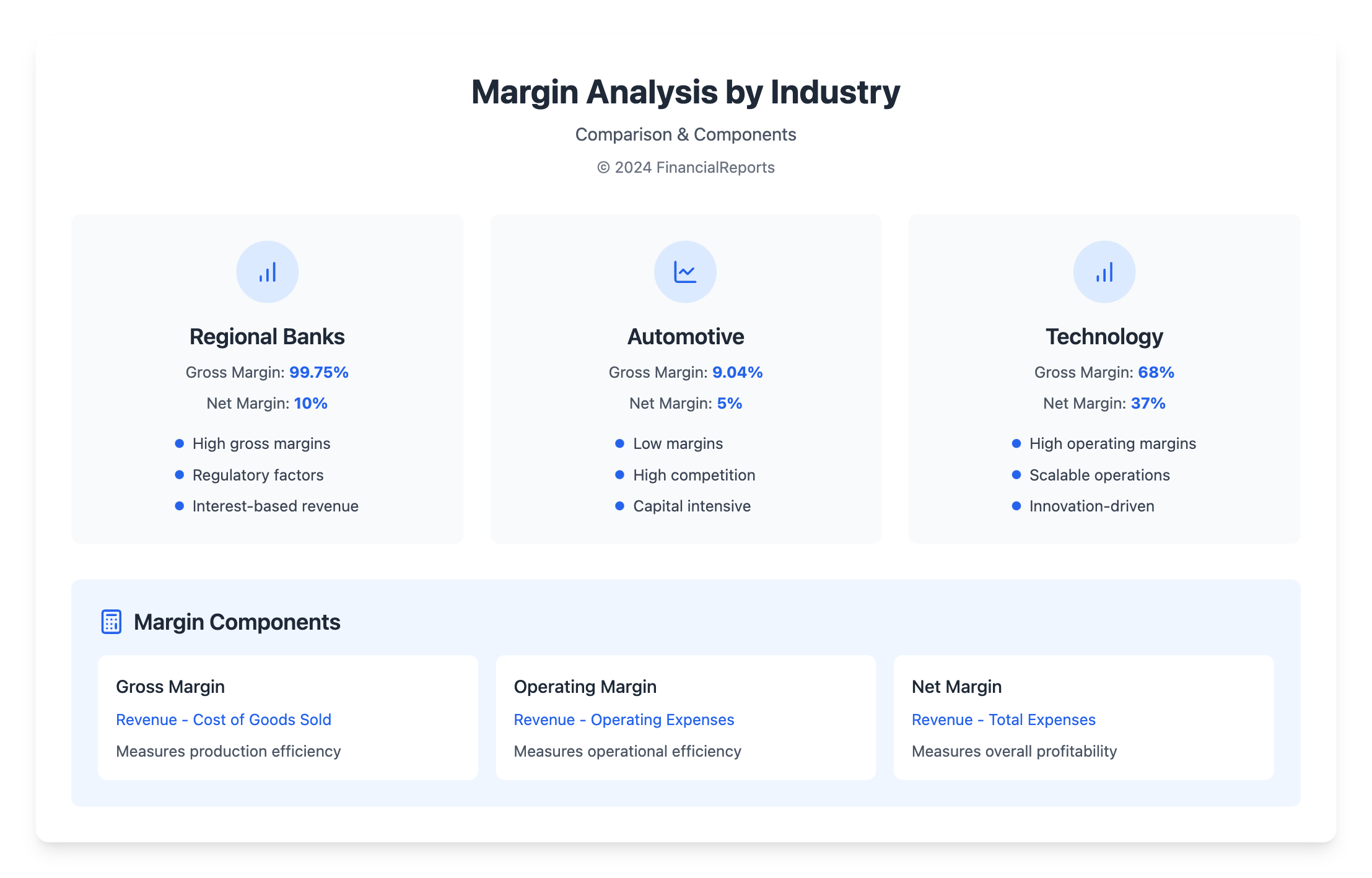Click the Scalable operations bullet item
1372x878 pixels.
tap(1099, 475)
